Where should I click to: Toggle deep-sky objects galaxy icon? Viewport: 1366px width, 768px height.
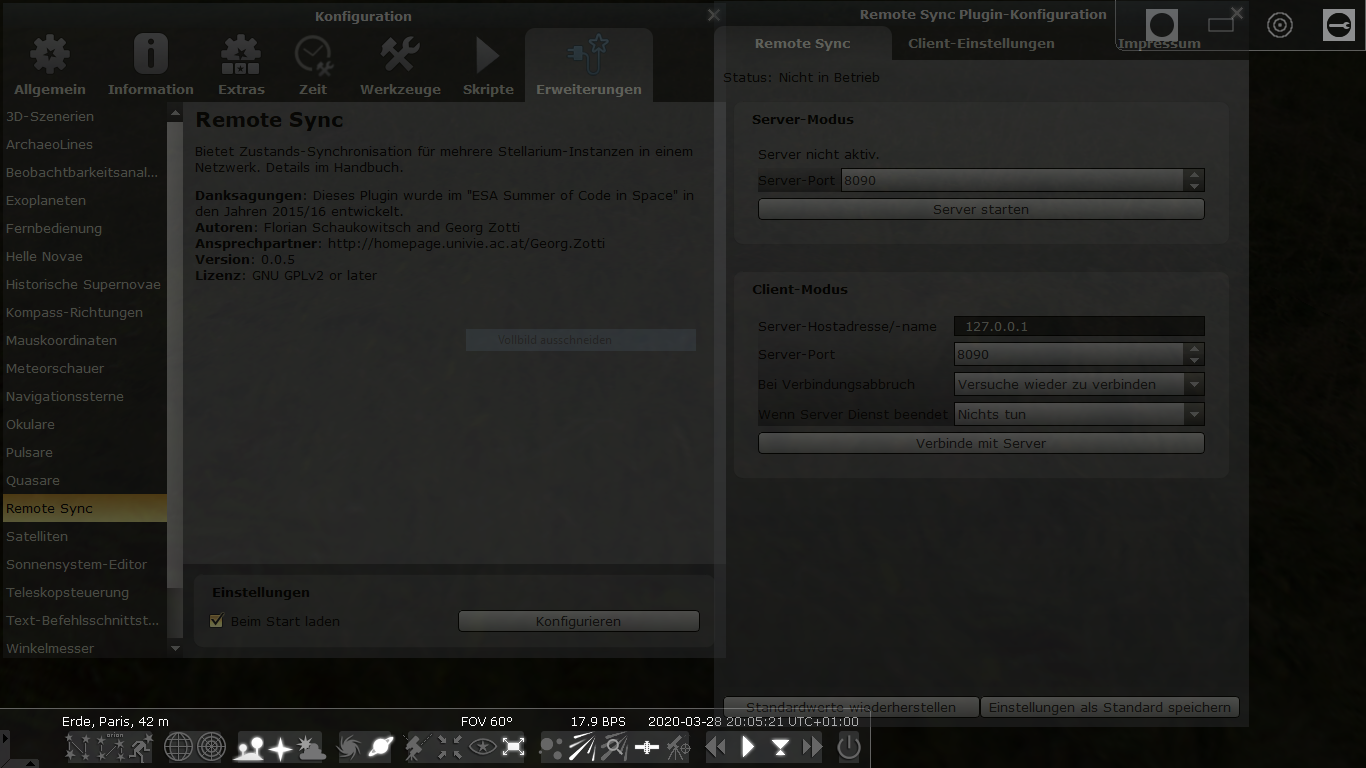[349, 747]
